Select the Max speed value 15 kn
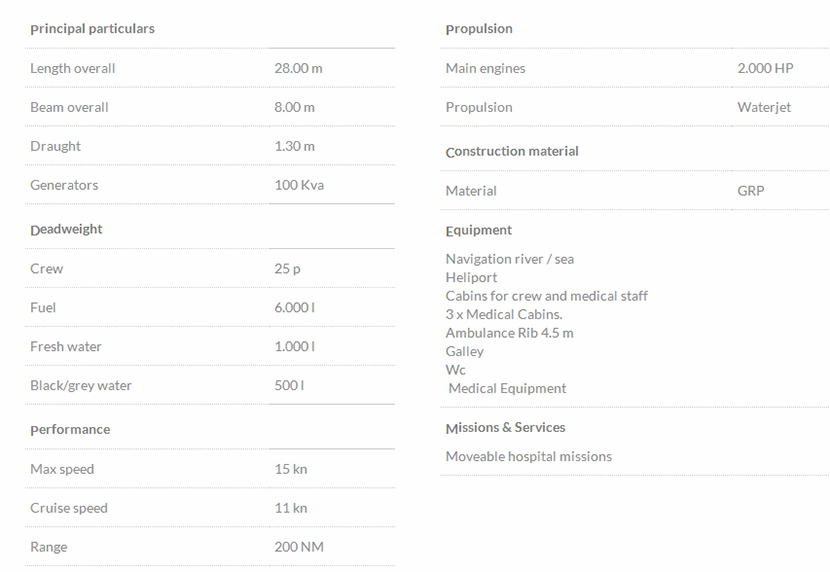 click(x=290, y=469)
